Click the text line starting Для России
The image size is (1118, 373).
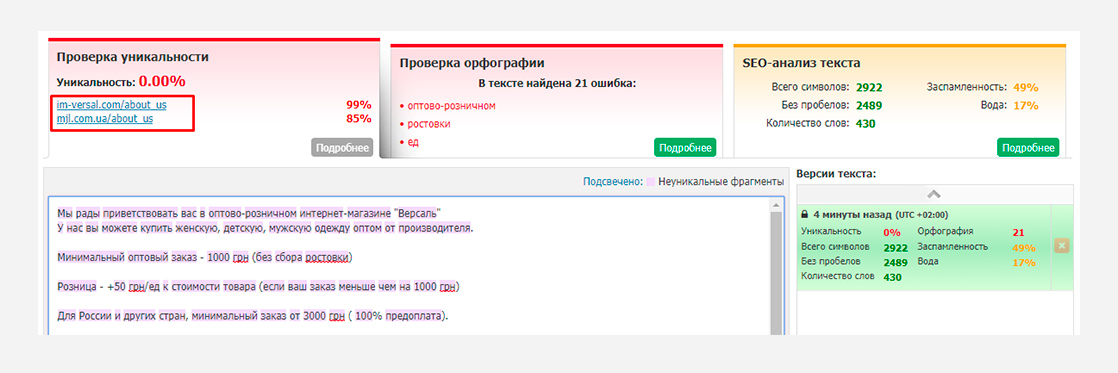coord(253,315)
